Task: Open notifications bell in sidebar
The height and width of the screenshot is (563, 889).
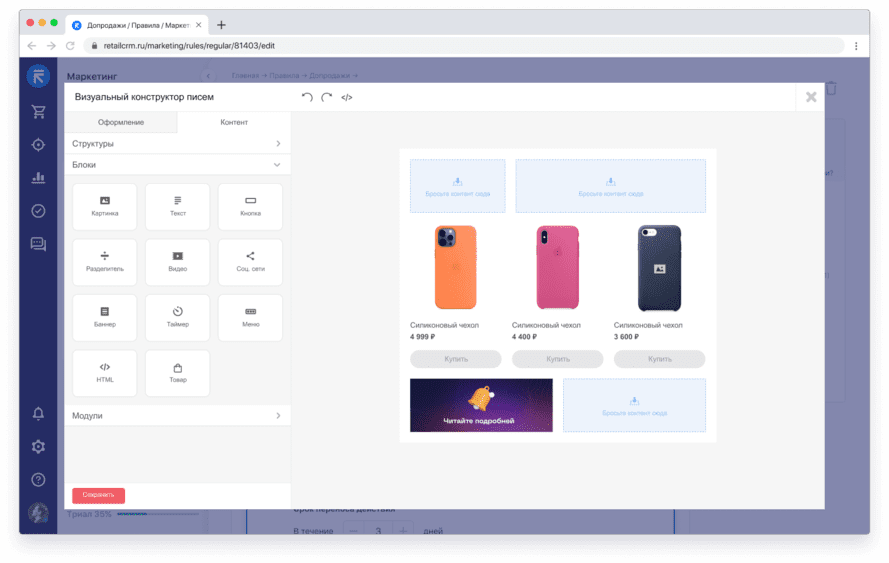Action: [38, 413]
